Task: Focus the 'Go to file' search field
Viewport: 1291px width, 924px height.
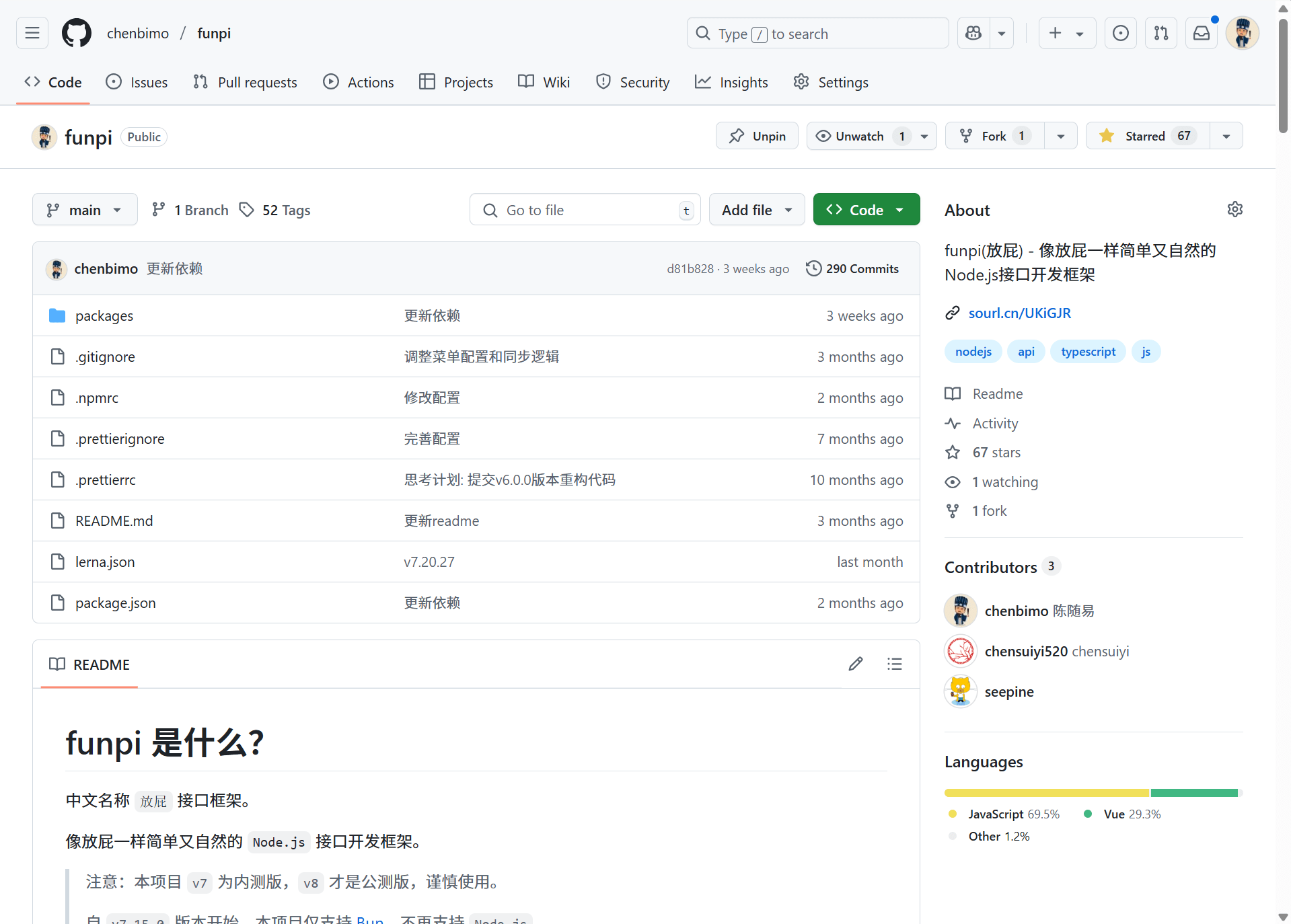Action: pyautogui.click(x=585, y=210)
